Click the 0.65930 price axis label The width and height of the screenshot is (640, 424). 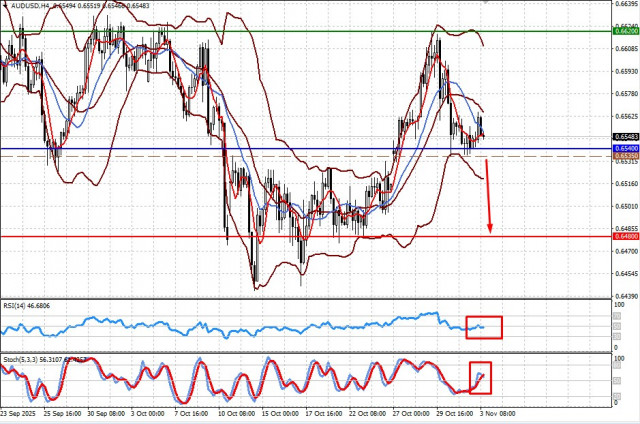click(627, 71)
